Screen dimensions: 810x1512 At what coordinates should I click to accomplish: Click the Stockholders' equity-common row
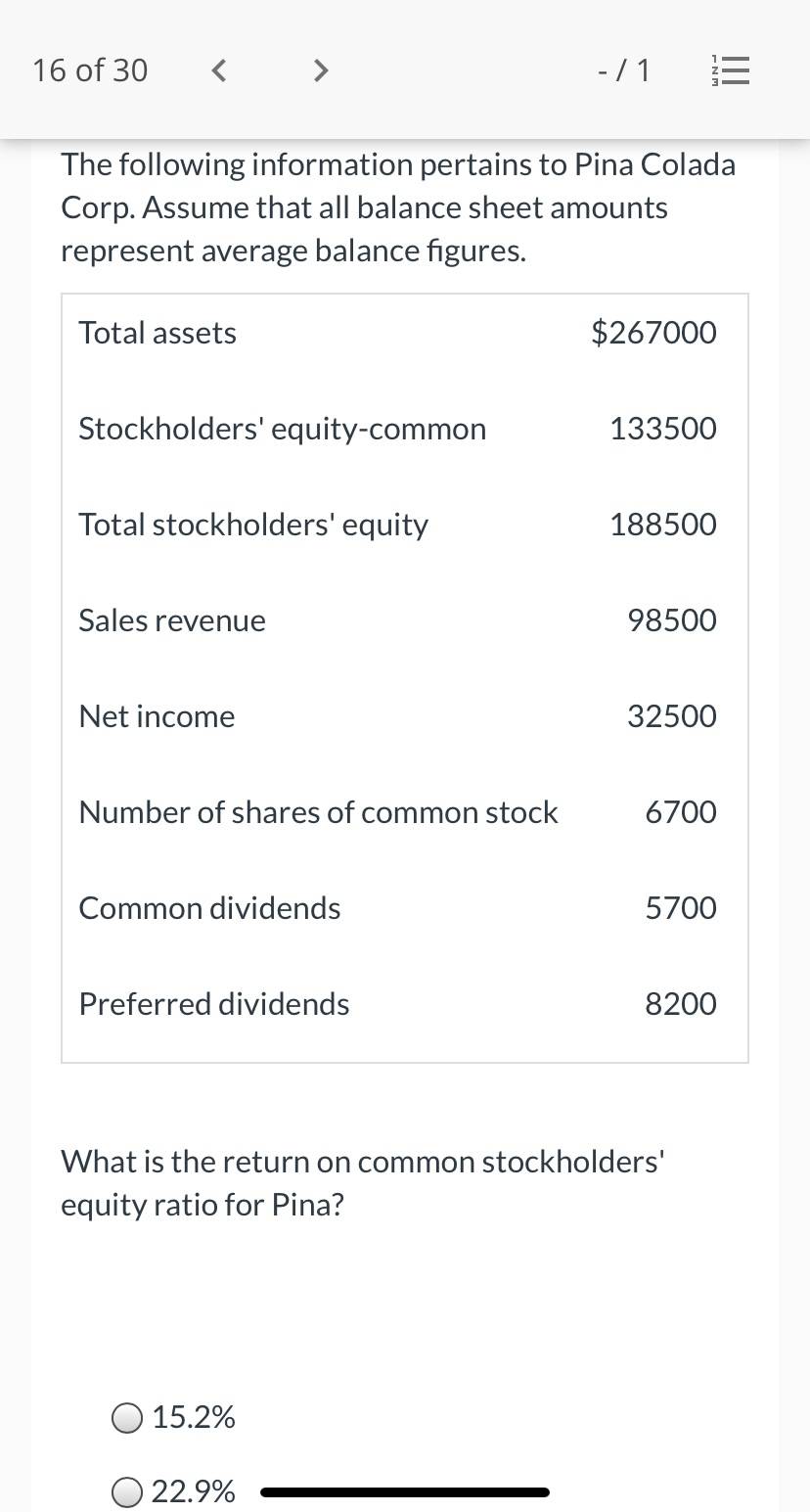405,429
